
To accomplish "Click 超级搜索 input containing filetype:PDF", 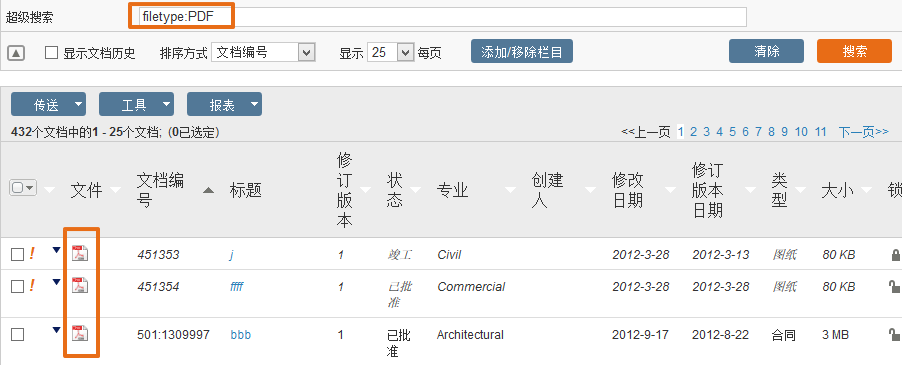I will point(443,17).
